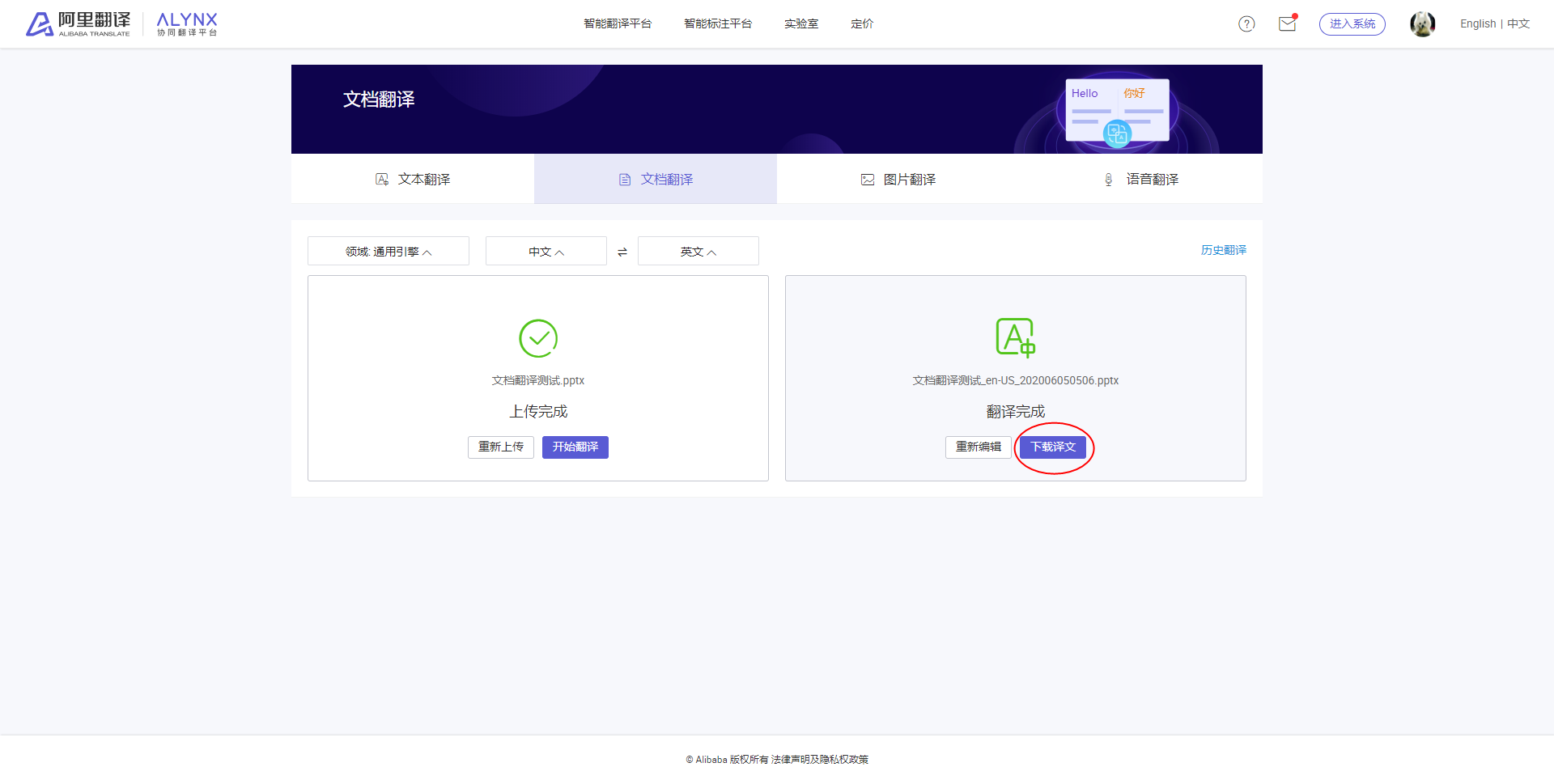Screen dimensions: 1554x784
Task: Open the source language 中文 dropdown
Action: tap(546, 251)
